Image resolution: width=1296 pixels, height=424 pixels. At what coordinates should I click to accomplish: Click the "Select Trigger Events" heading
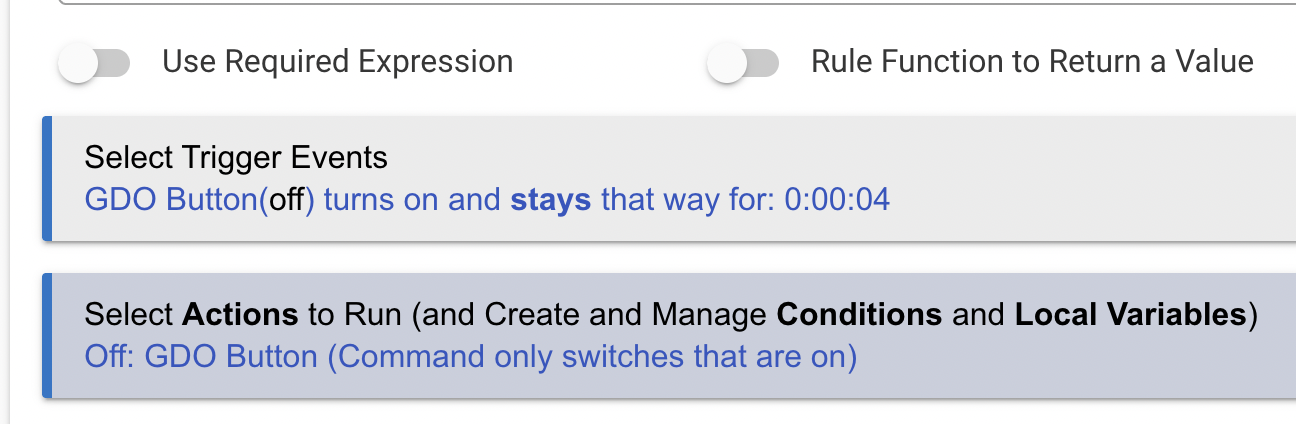coord(235,157)
